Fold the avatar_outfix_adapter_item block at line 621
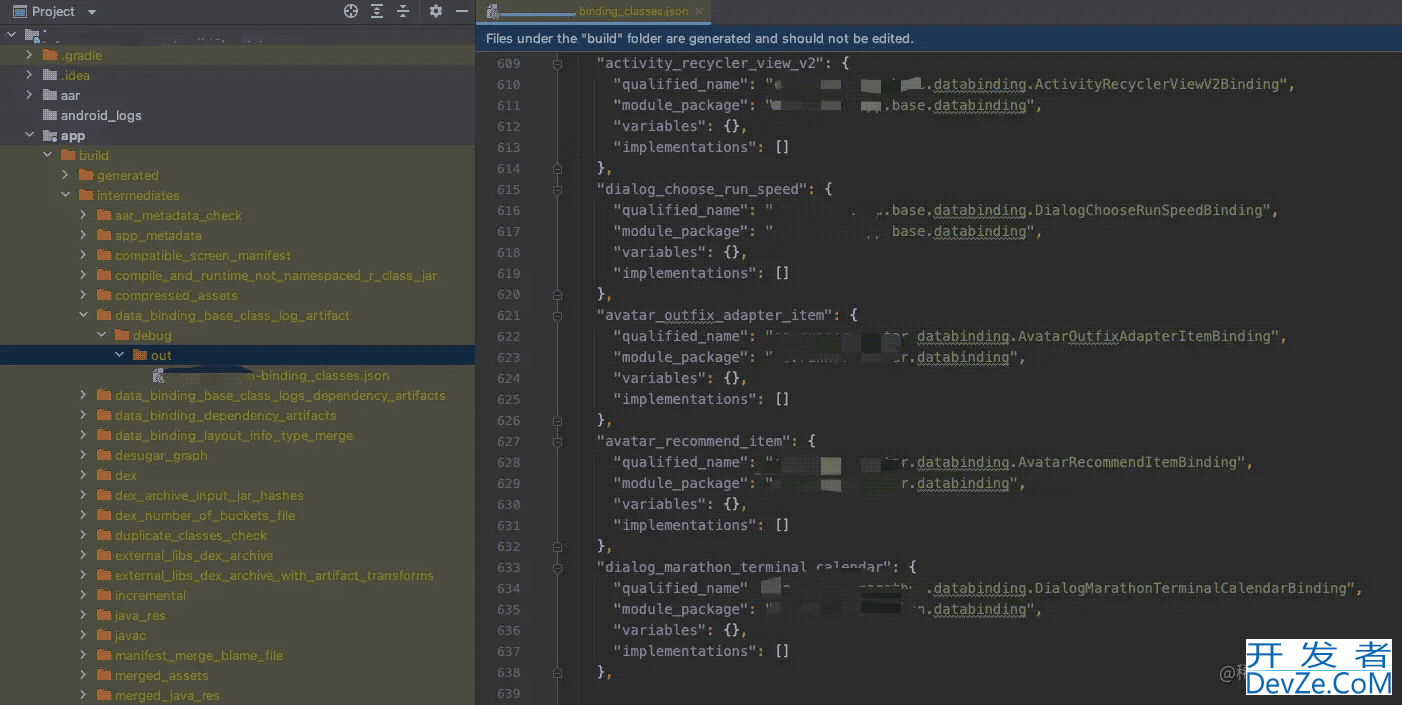 point(558,315)
